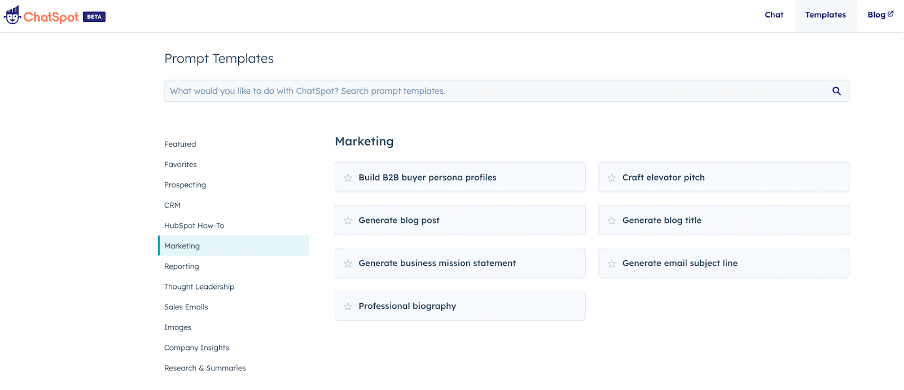Click the BETA badge
The width and height of the screenshot is (904, 390).
click(94, 17)
